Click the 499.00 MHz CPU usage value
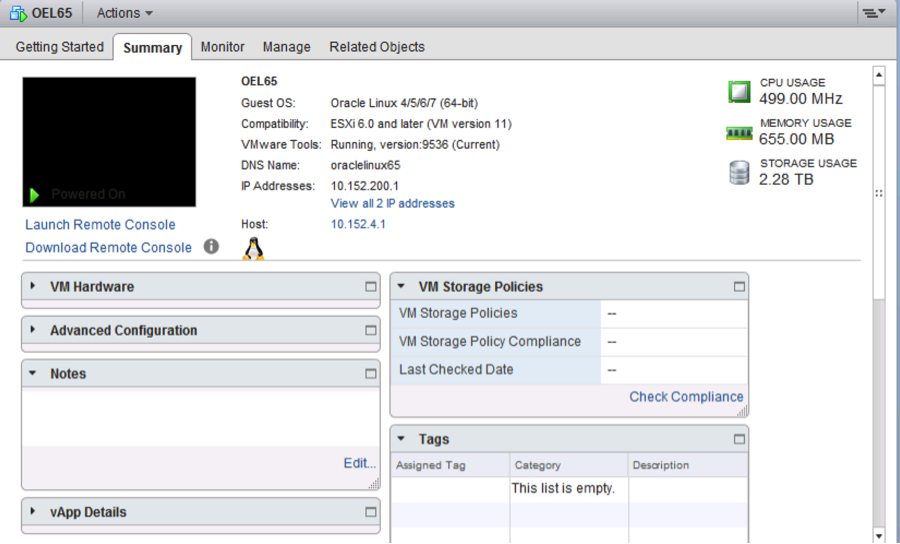Viewport: 900px width, 544px height. tap(801, 99)
